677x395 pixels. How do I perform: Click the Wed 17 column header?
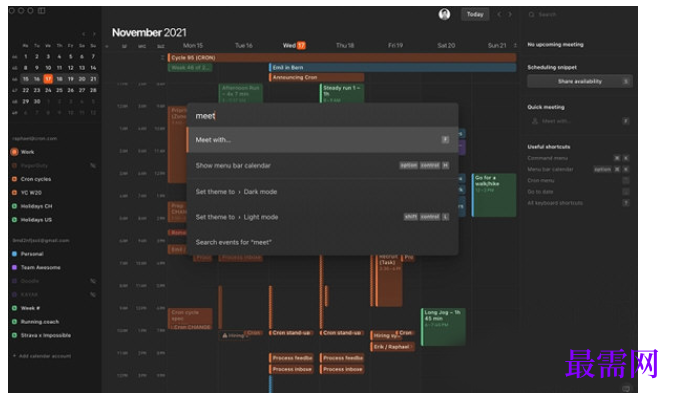tap(294, 45)
